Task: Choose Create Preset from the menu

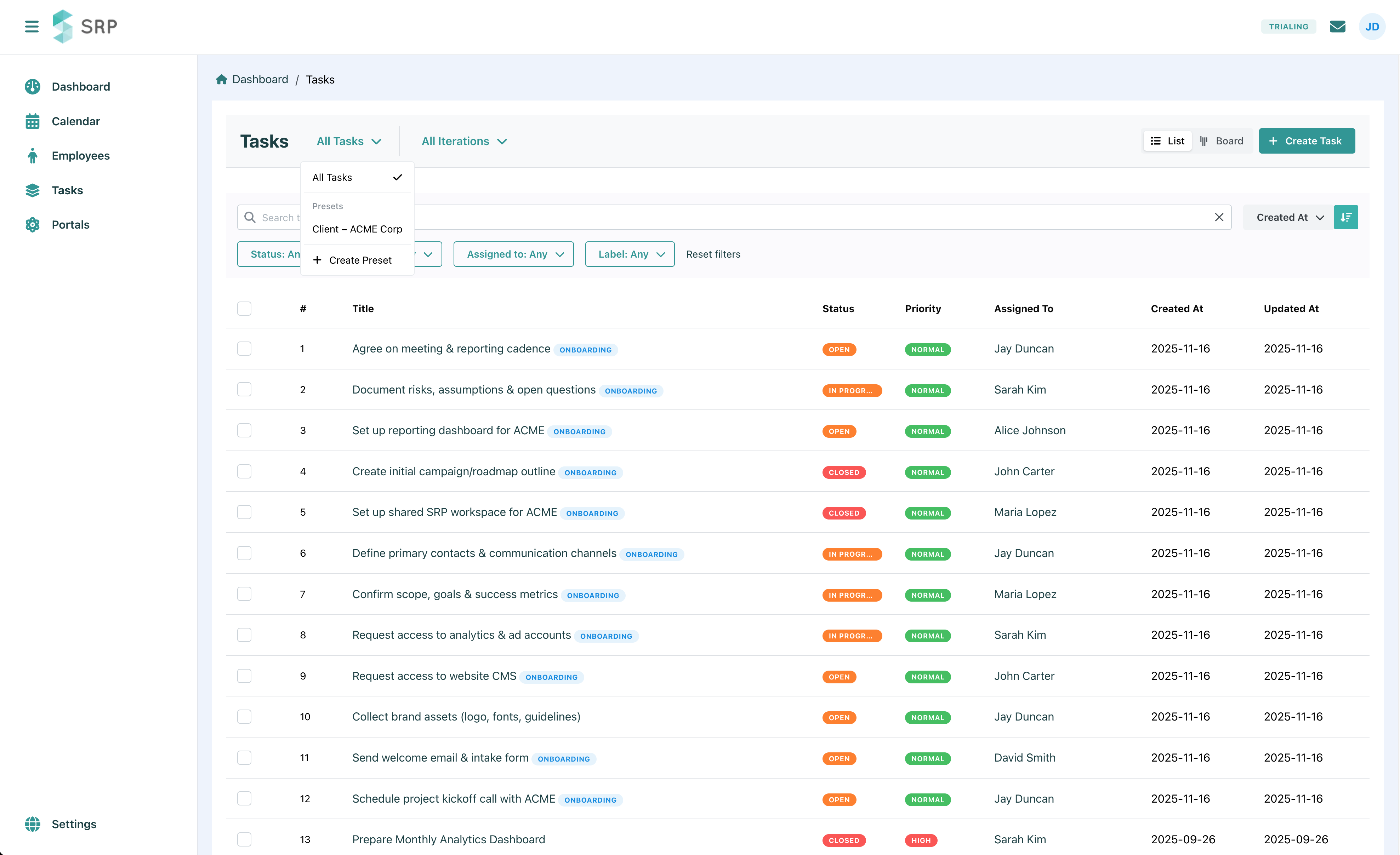Action: click(x=352, y=260)
